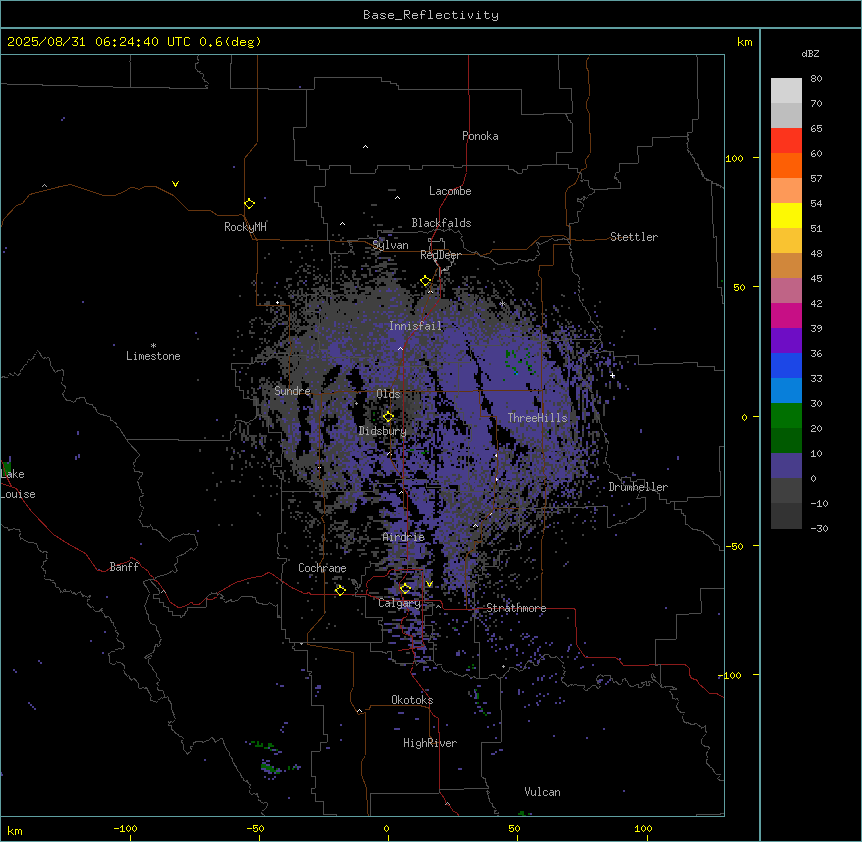Screen dimensions: 862x842
Task: Click the Stettler label
Action: point(634,237)
